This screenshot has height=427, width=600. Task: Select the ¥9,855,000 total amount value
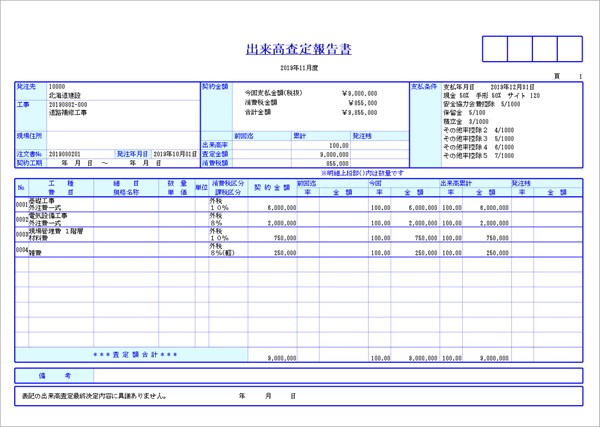click(x=360, y=113)
